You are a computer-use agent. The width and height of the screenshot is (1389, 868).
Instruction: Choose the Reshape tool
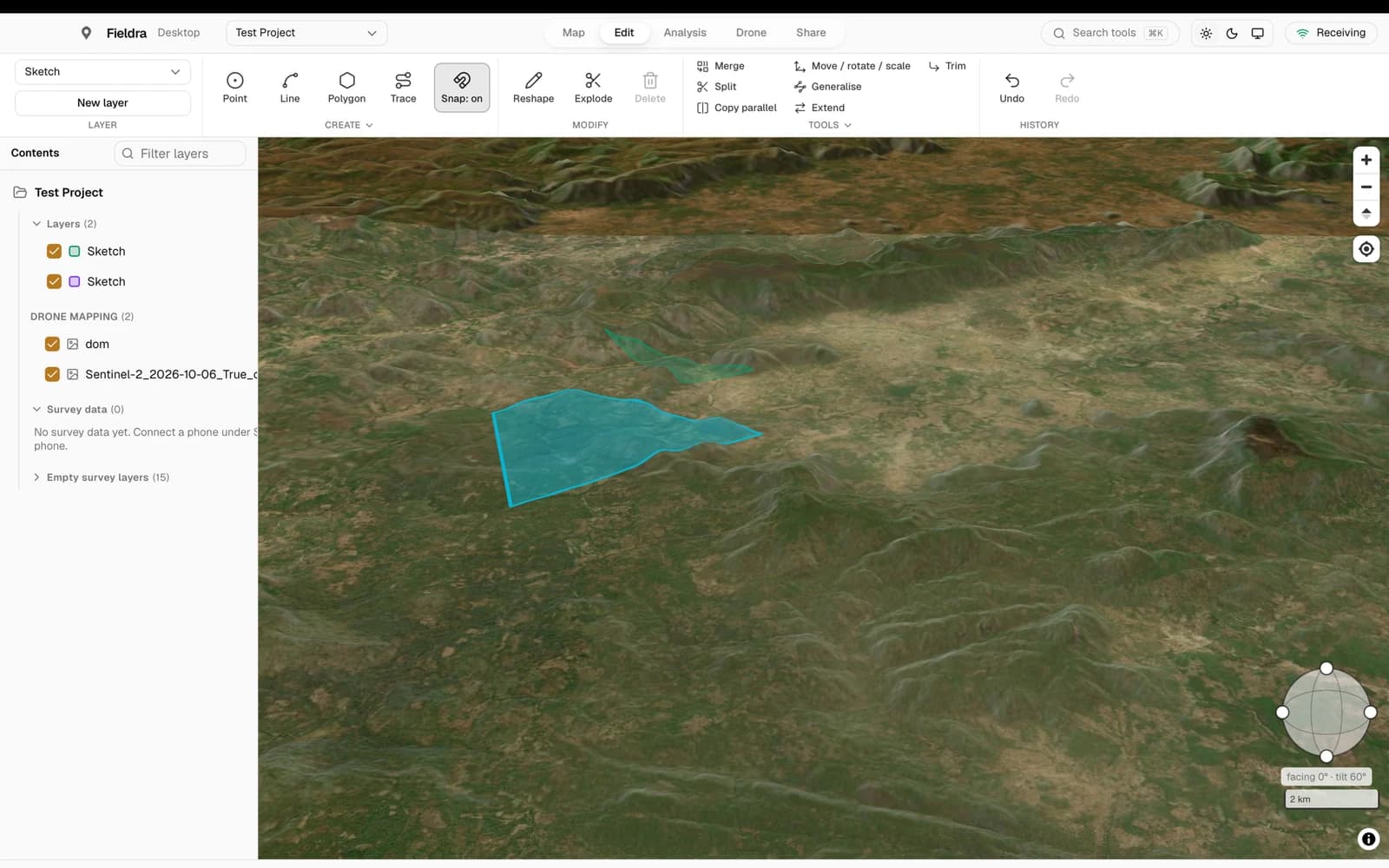(x=533, y=88)
